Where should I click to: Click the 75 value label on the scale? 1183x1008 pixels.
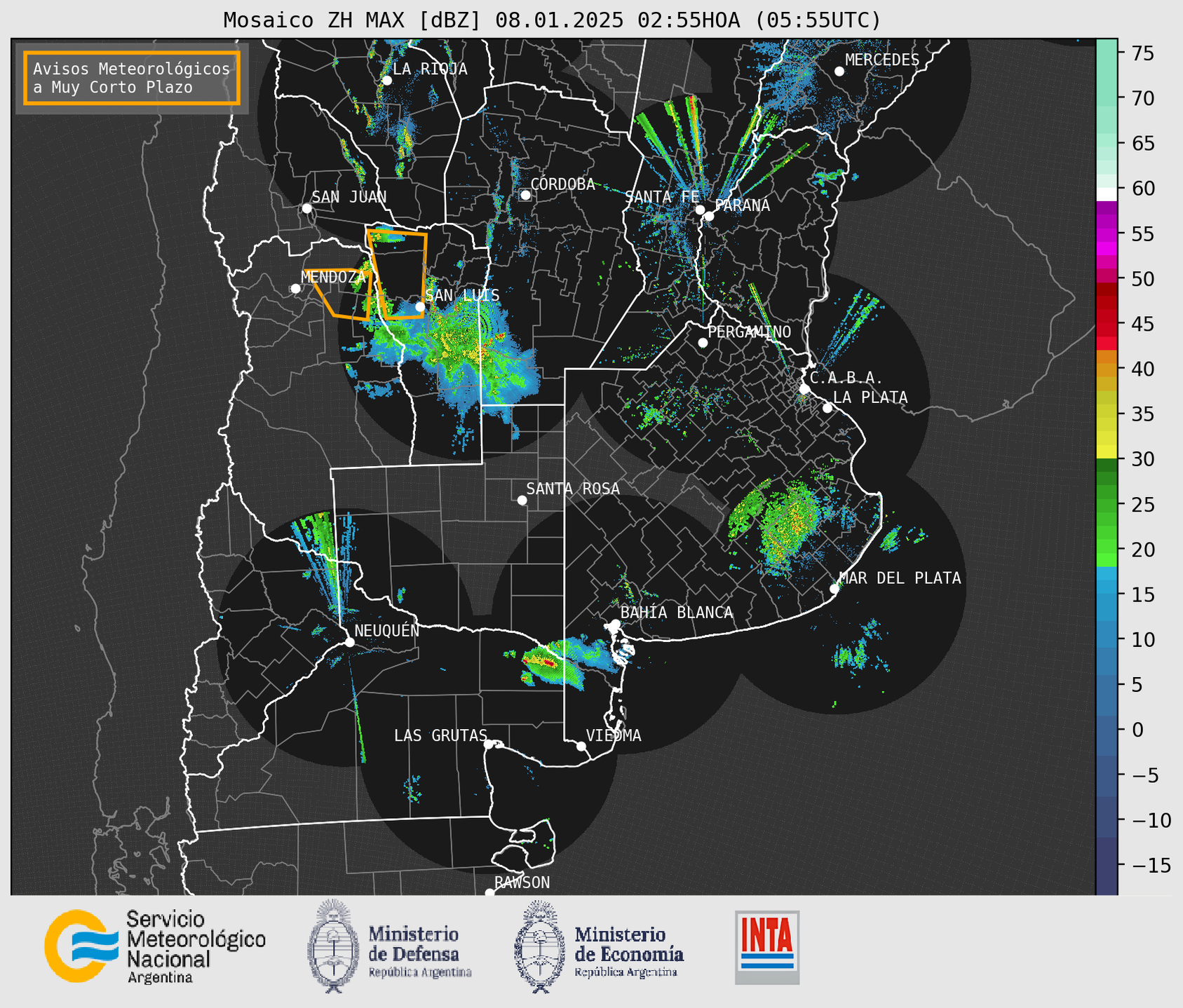click(1142, 53)
